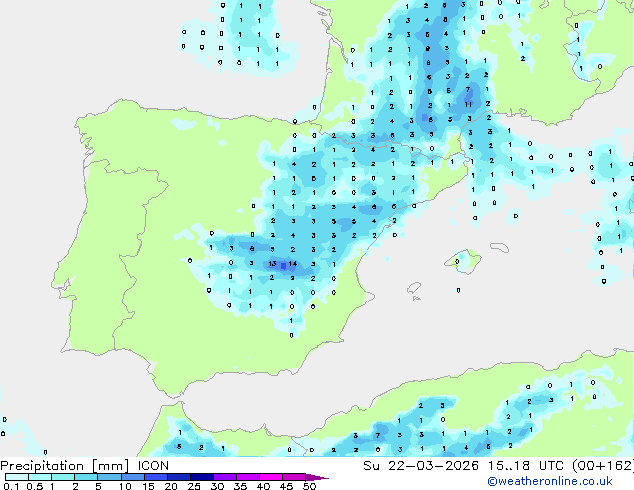Image resolution: width=634 pixels, height=490 pixels.
Task: Click the legend label "30"
Action: pyautogui.click(x=217, y=486)
